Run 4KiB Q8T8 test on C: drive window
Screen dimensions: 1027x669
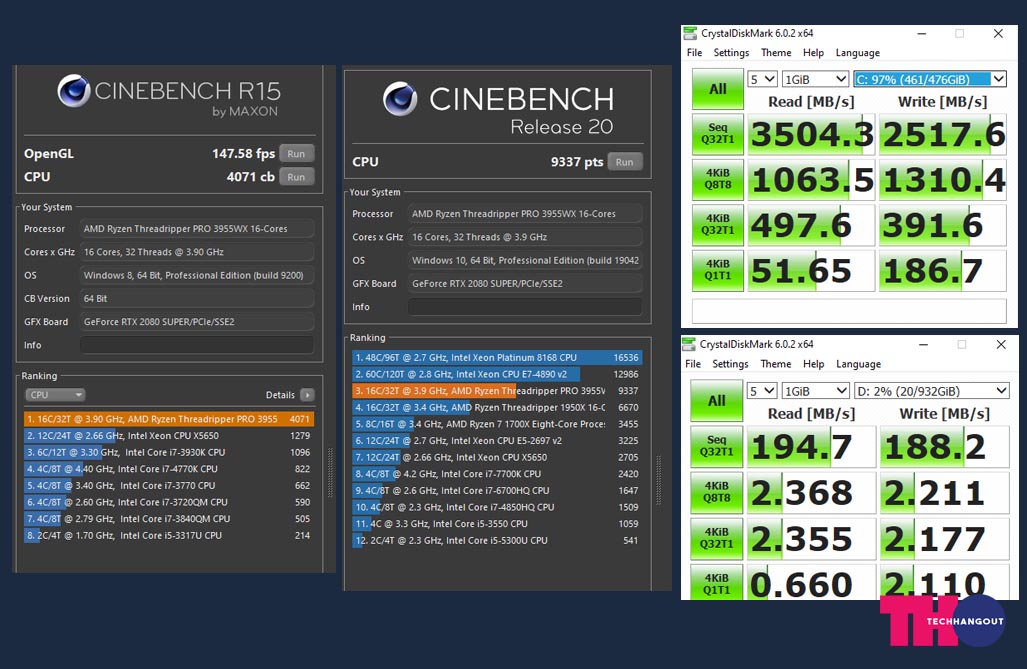point(718,180)
